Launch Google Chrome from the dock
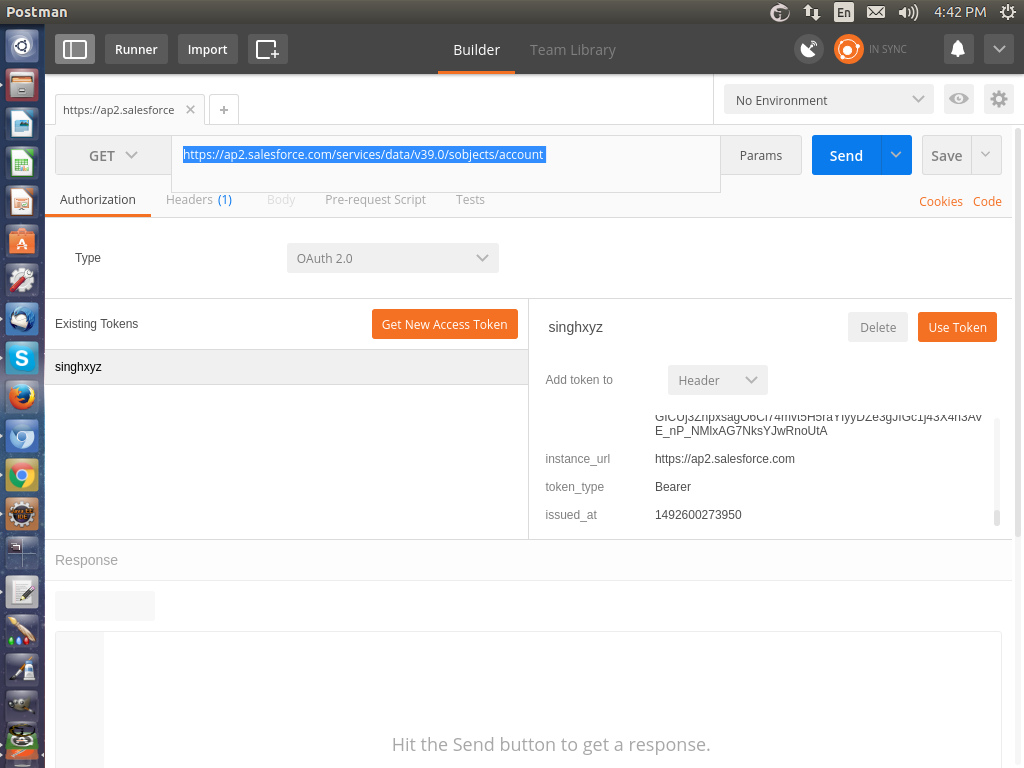The image size is (1024, 768). (22, 475)
